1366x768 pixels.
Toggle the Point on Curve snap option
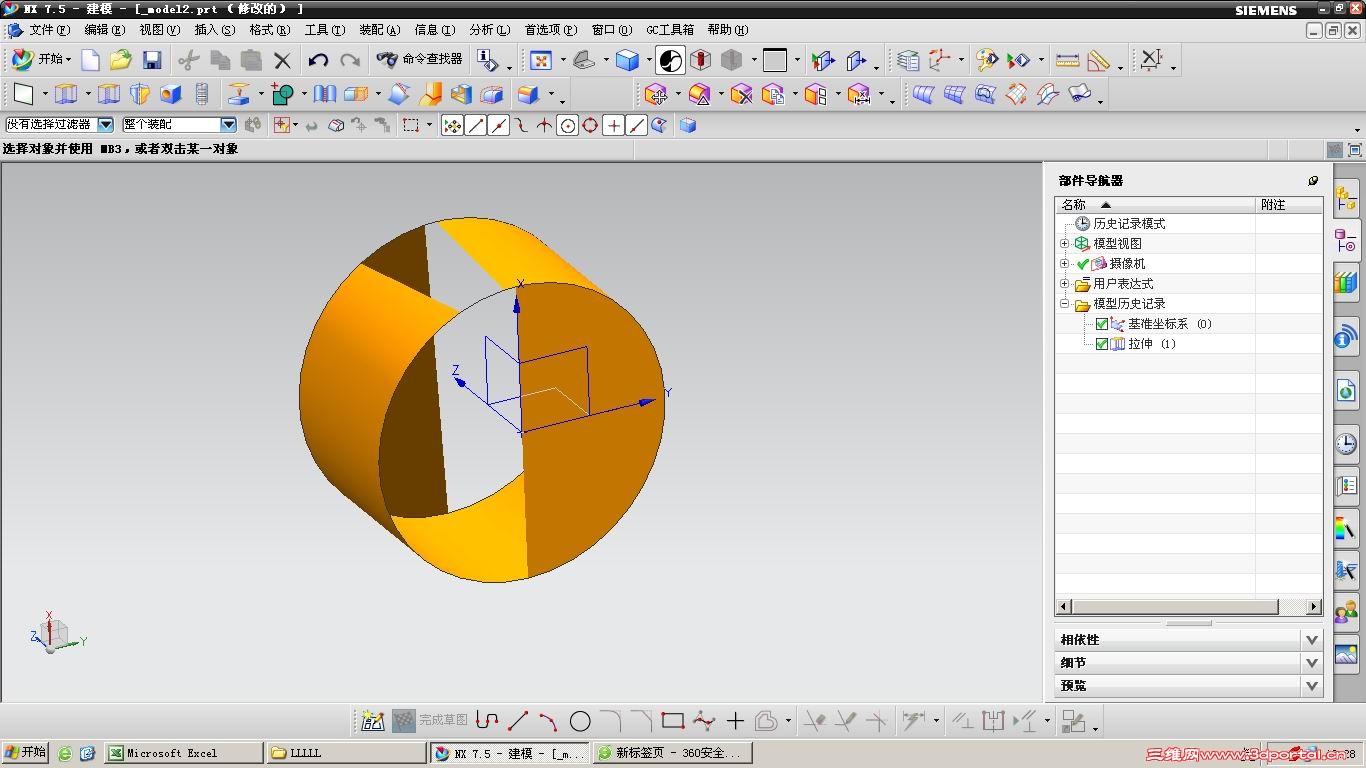(x=636, y=125)
